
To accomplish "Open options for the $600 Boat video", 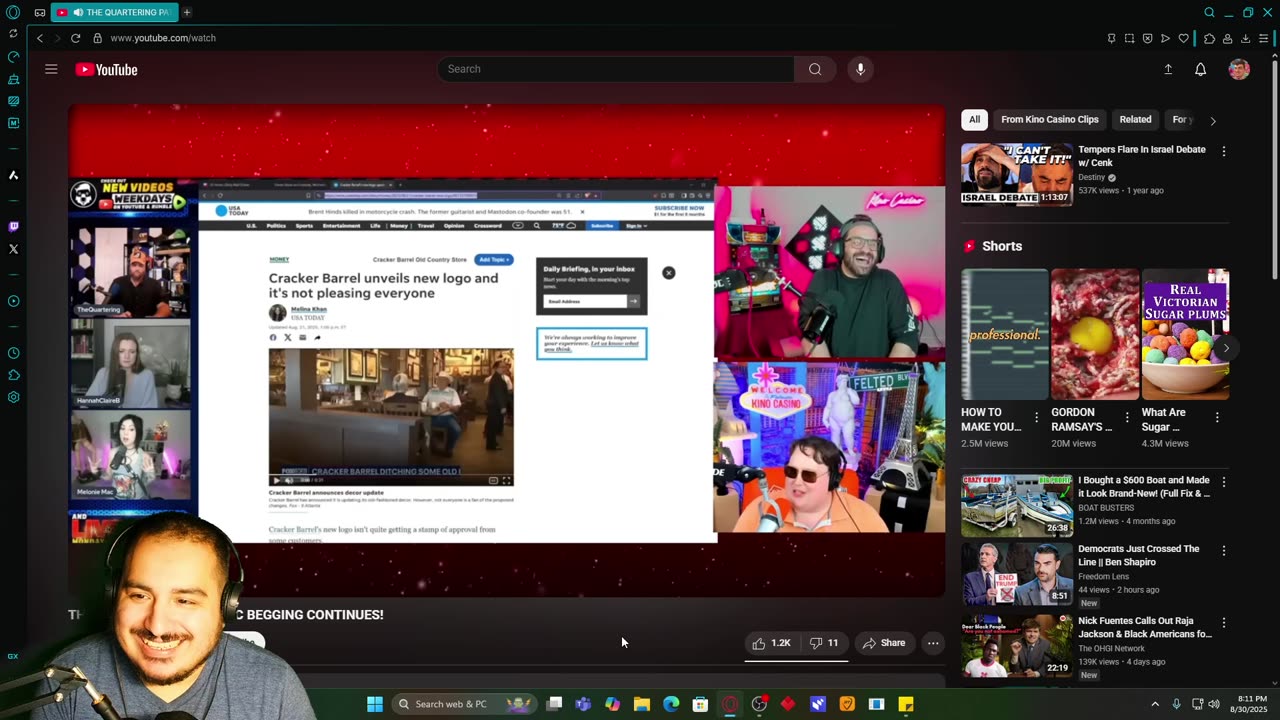I will 1223,482.
